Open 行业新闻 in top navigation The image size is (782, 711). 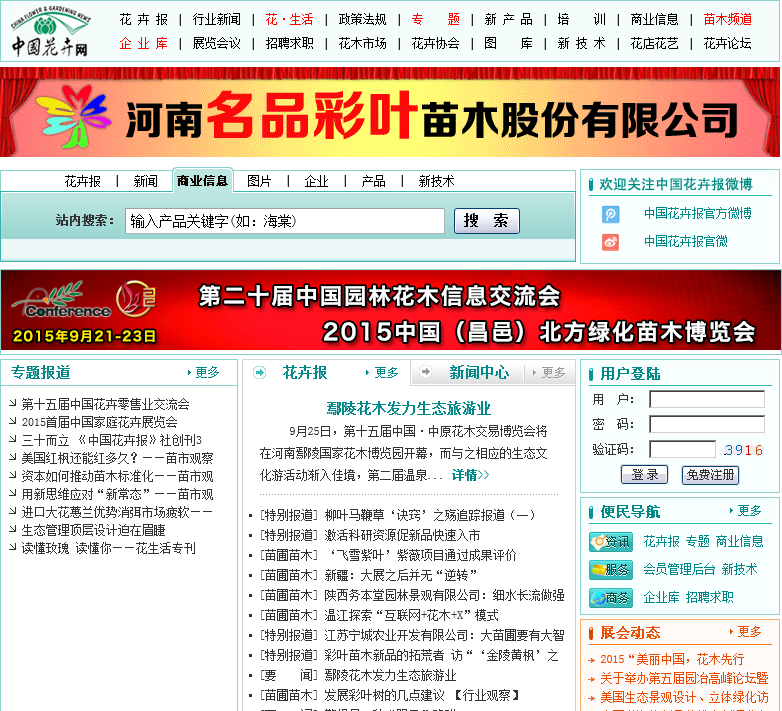click(x=216, y=19)
